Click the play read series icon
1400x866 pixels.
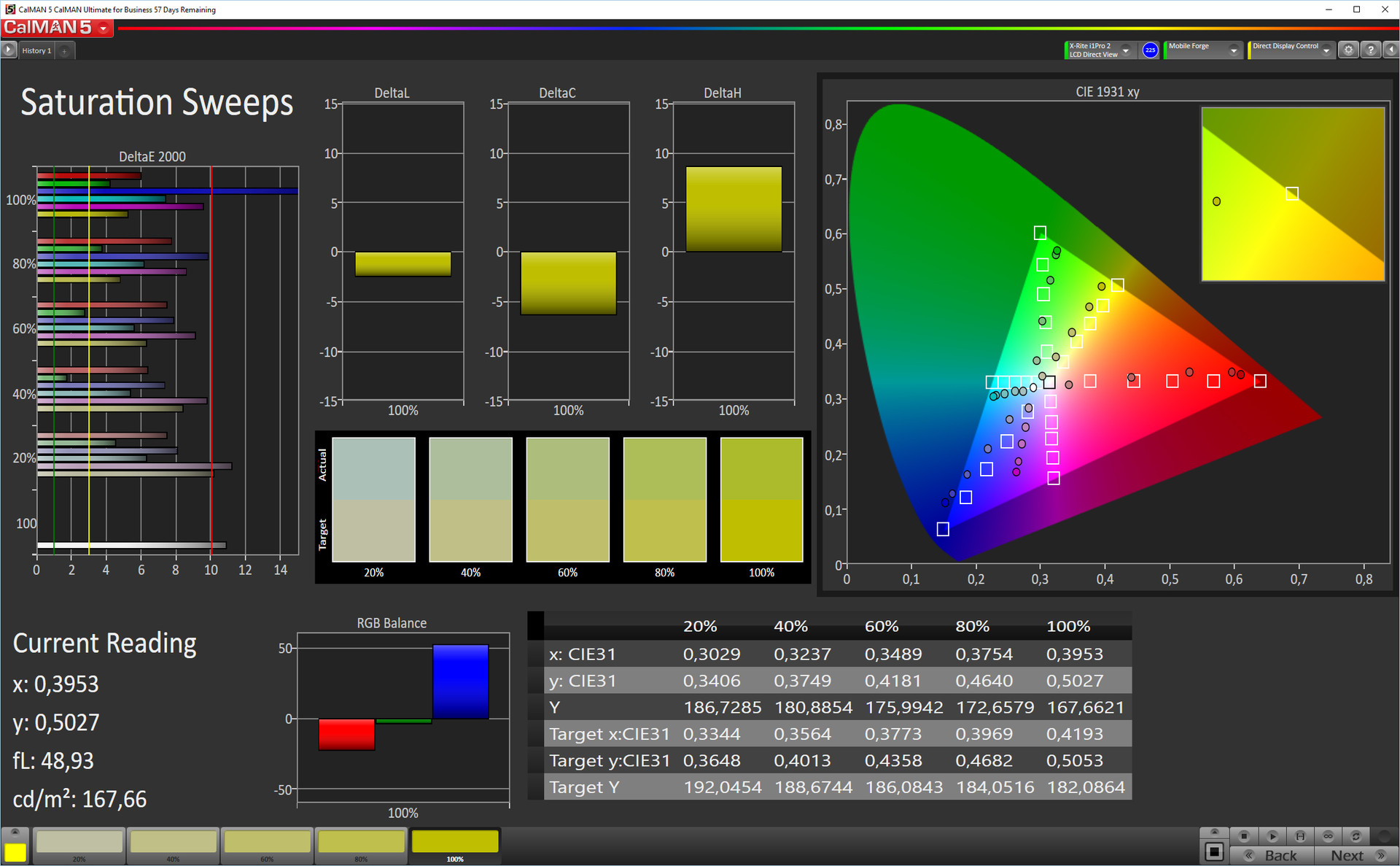1272,836
